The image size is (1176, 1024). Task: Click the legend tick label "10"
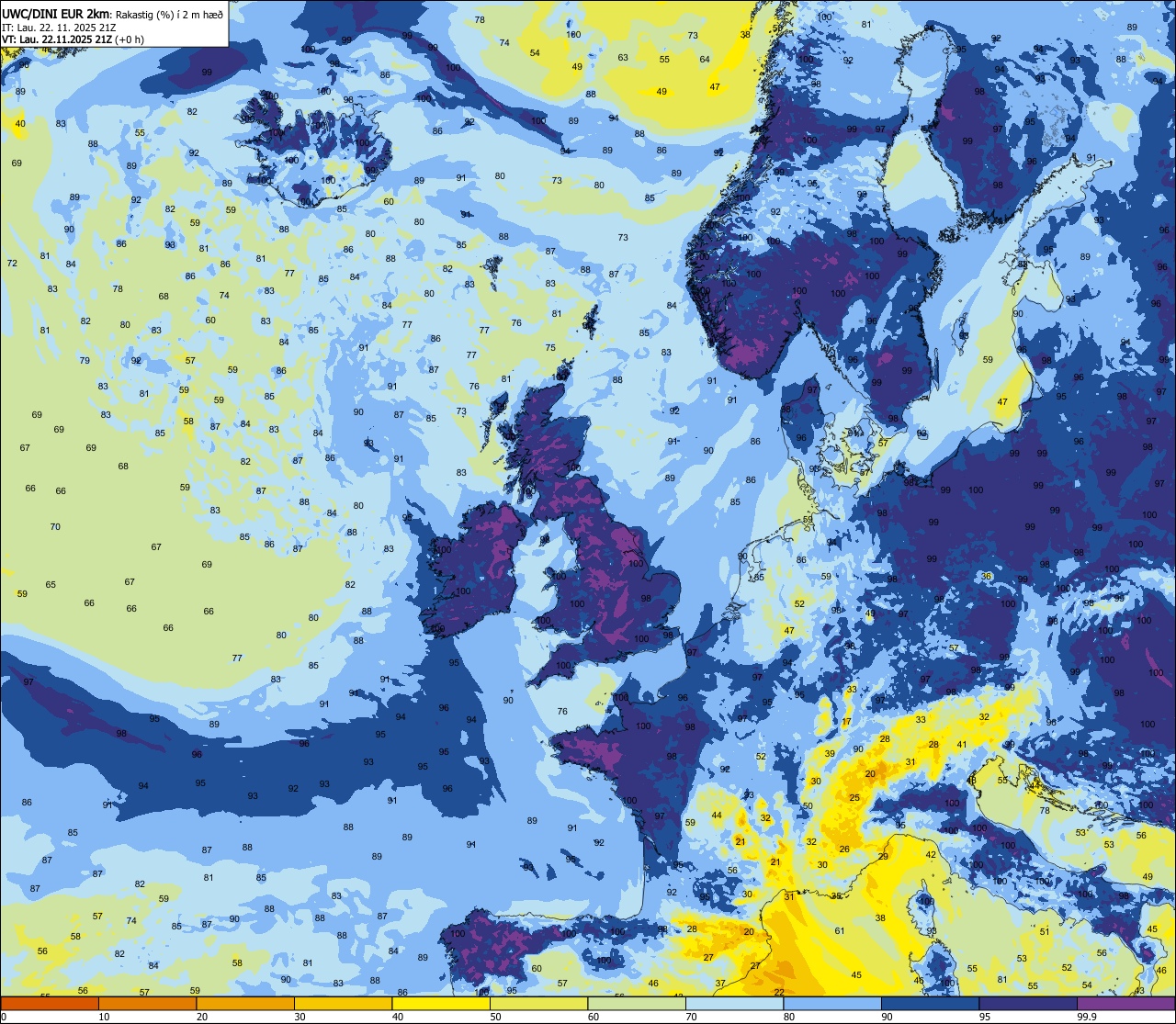tap(104, 1017)
